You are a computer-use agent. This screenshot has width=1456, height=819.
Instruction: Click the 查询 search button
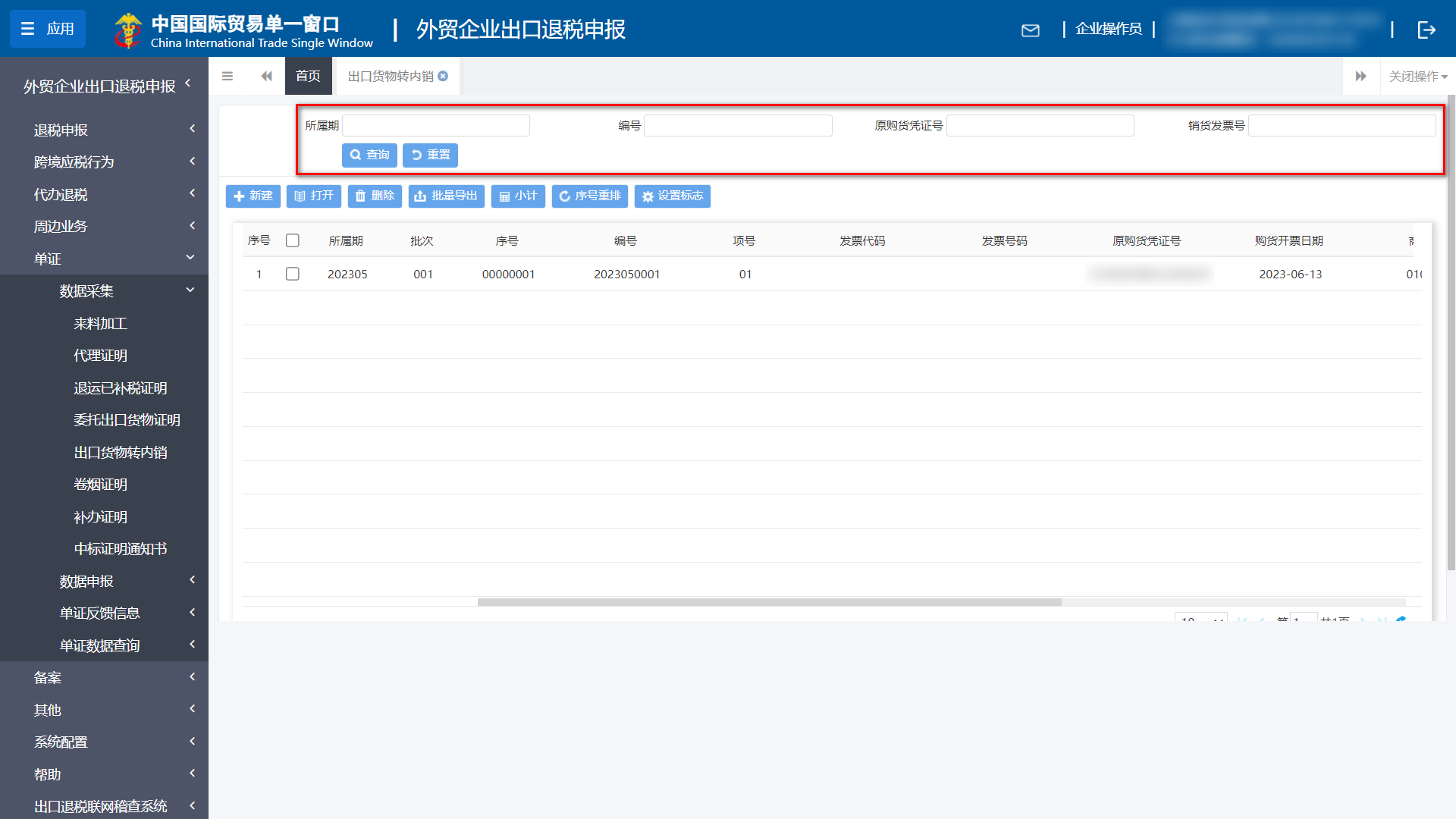click(x=369, y=155)
